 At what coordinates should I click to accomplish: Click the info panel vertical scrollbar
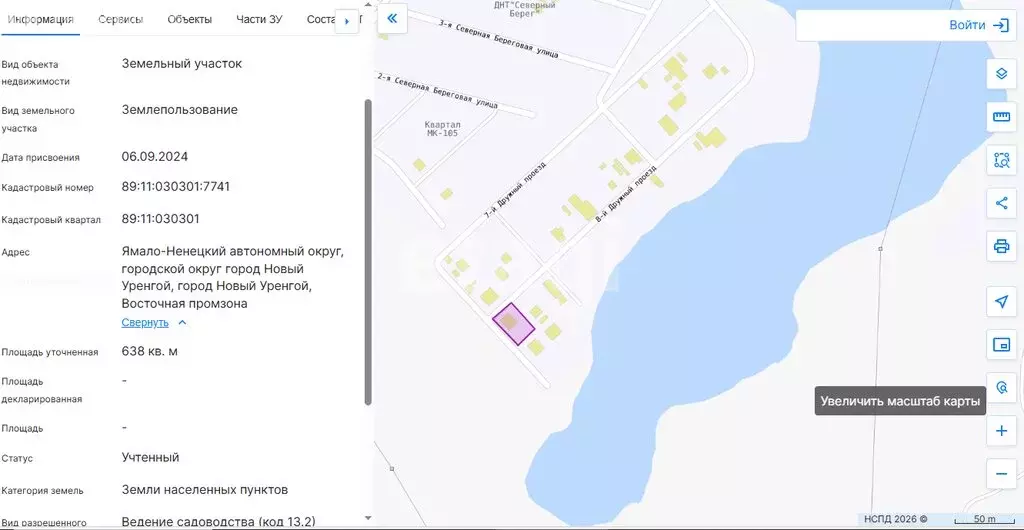point(368,250)
